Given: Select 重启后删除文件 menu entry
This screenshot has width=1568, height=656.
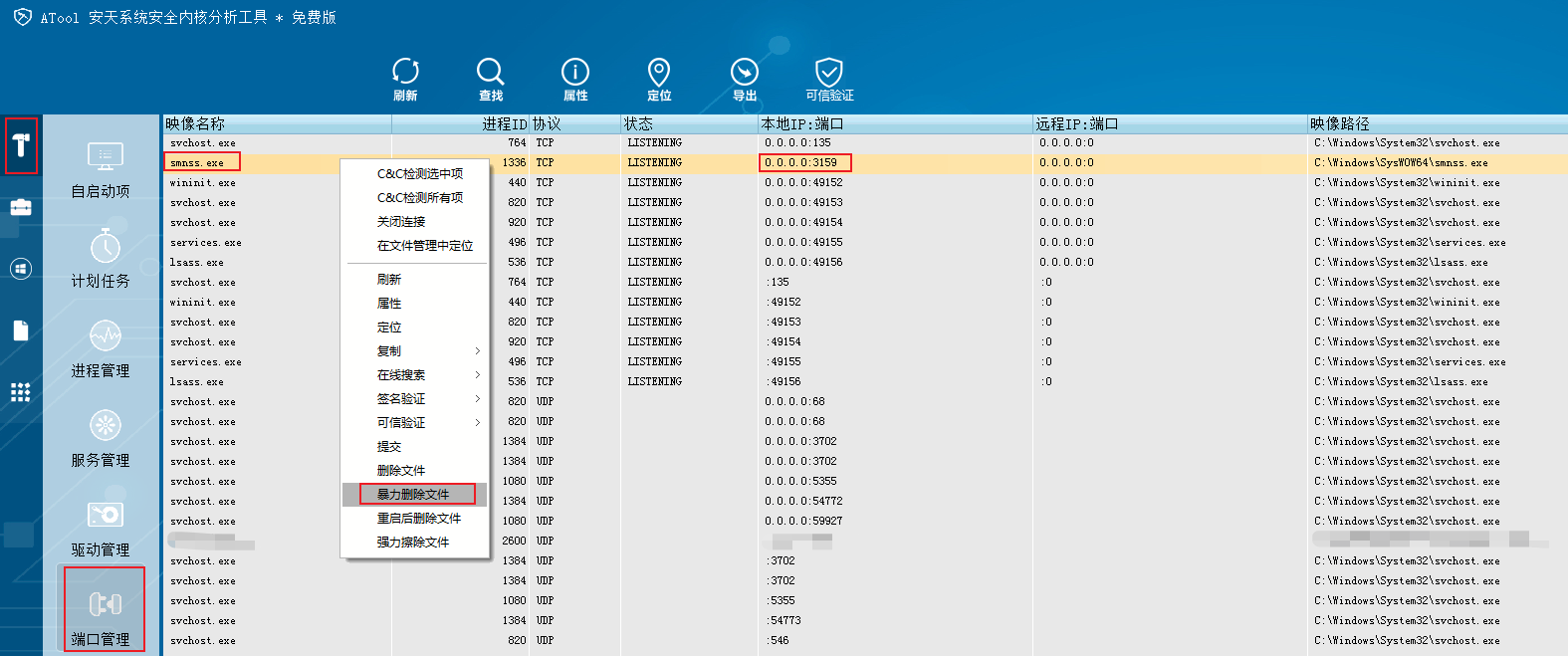Looking at the screenshot, I should [x=415, y=519].
